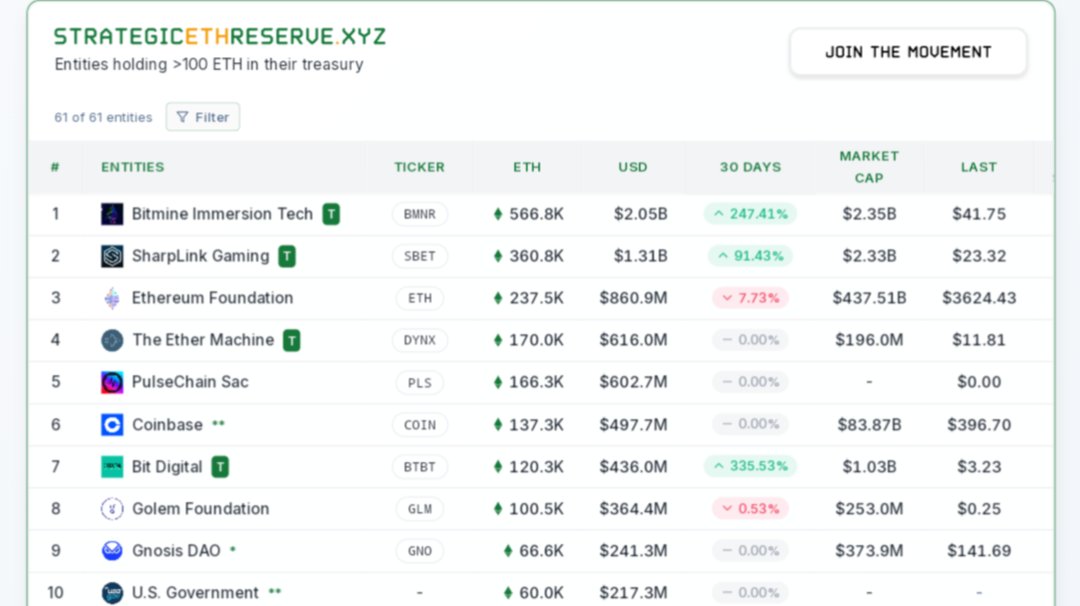Sort by the 30 Days column header

(750, 167)
